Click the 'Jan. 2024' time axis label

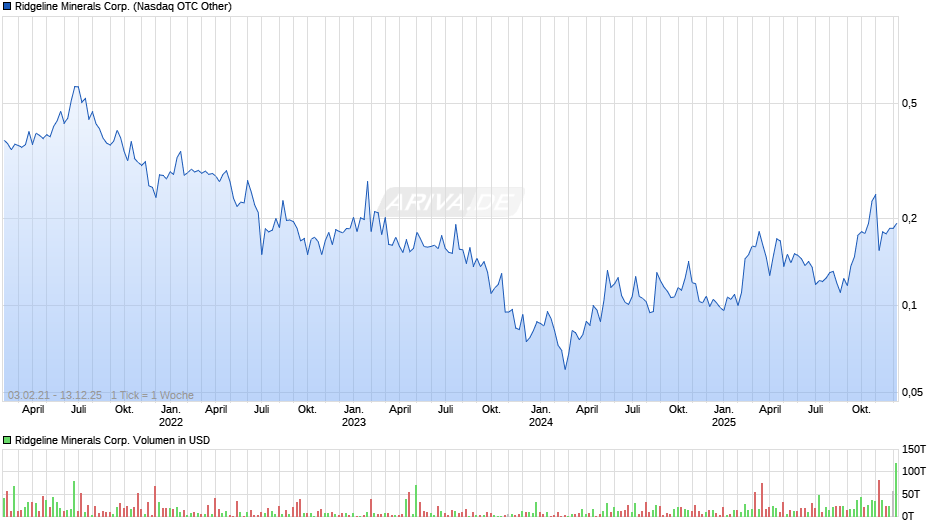coord(541,416)
